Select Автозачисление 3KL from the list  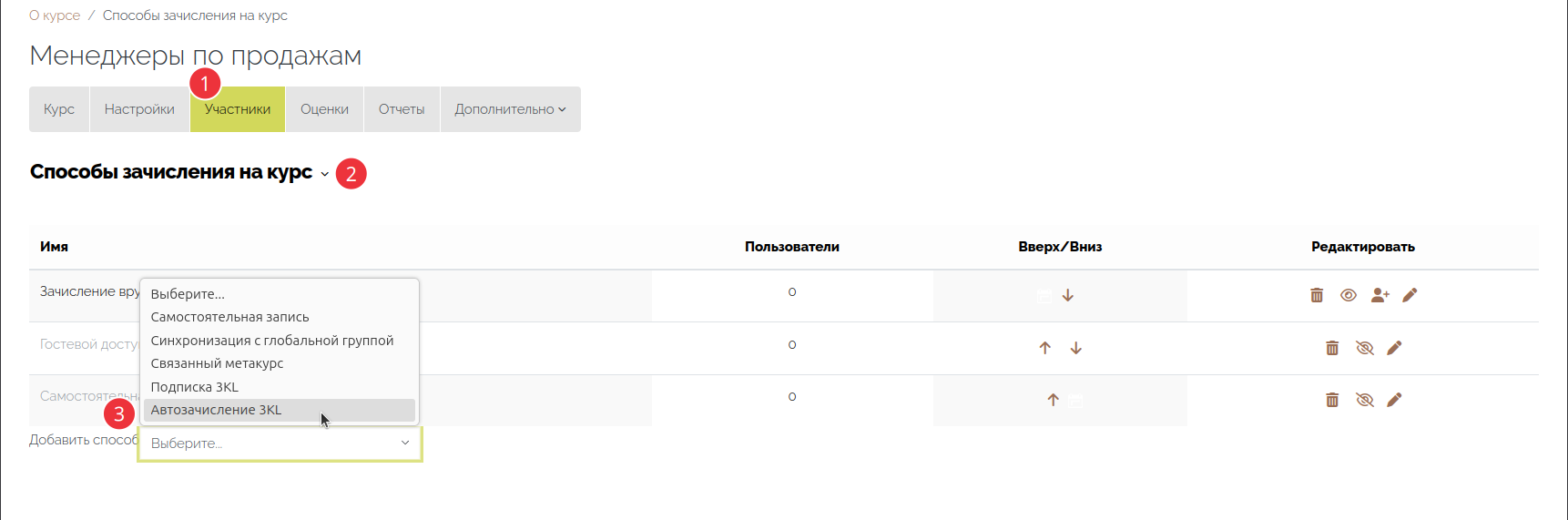tap(217, 410)
